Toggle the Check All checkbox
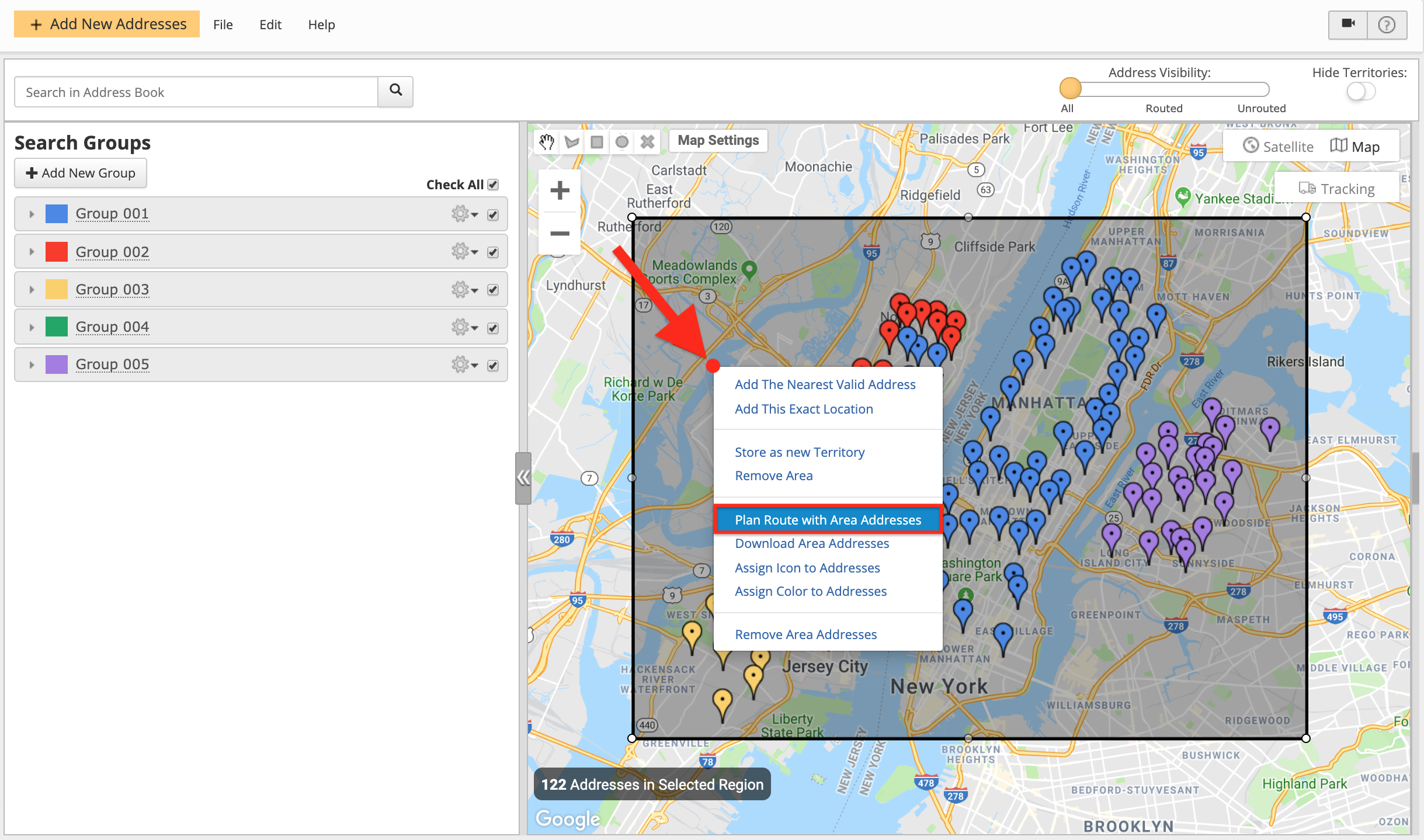1424x840 pixels. tap(493, 185)
